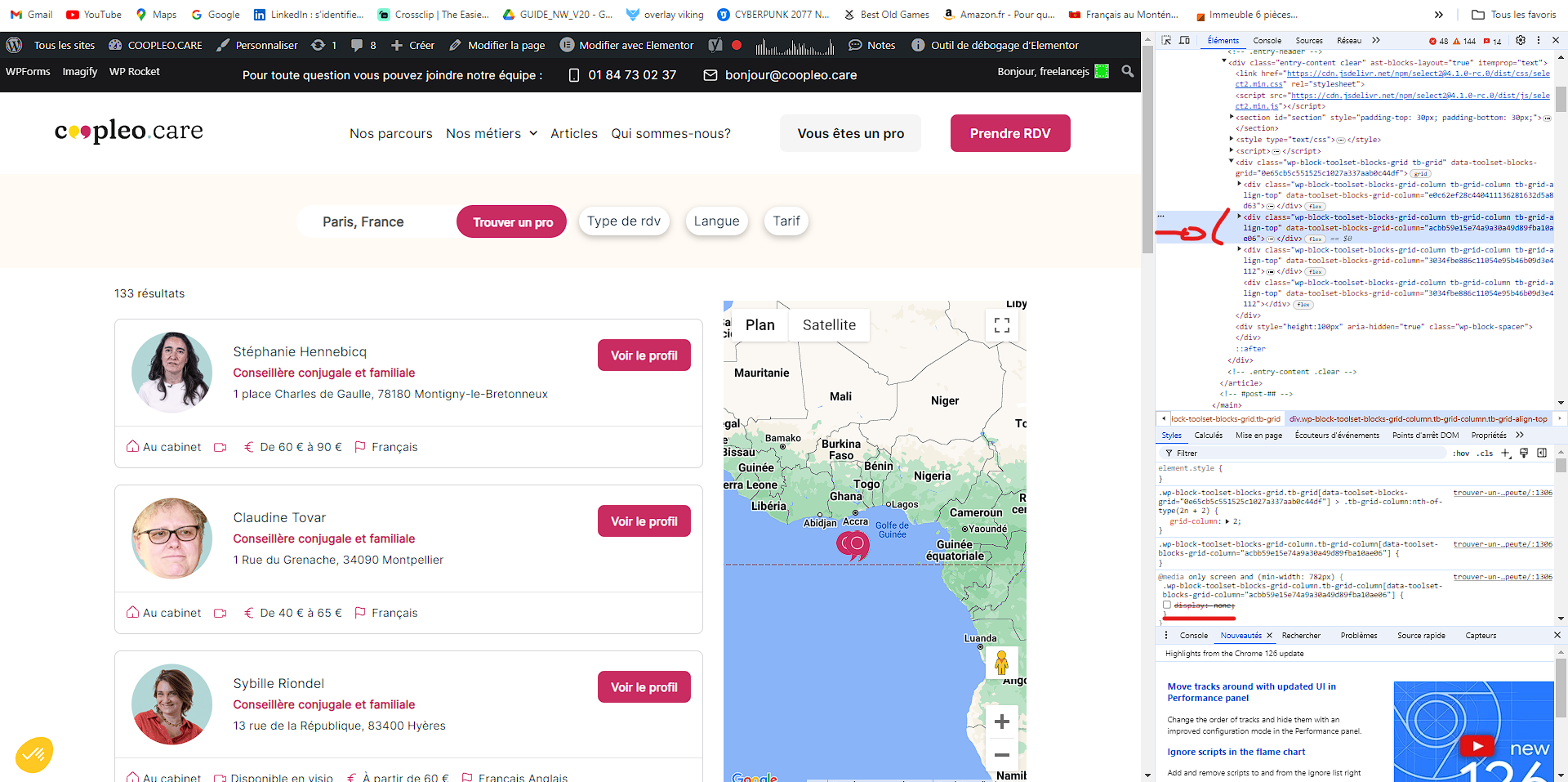The width and height of the screenshot is (1568, 782).
Task: Switch to the DevTools Sources tab
Action: pos(1309,40)
